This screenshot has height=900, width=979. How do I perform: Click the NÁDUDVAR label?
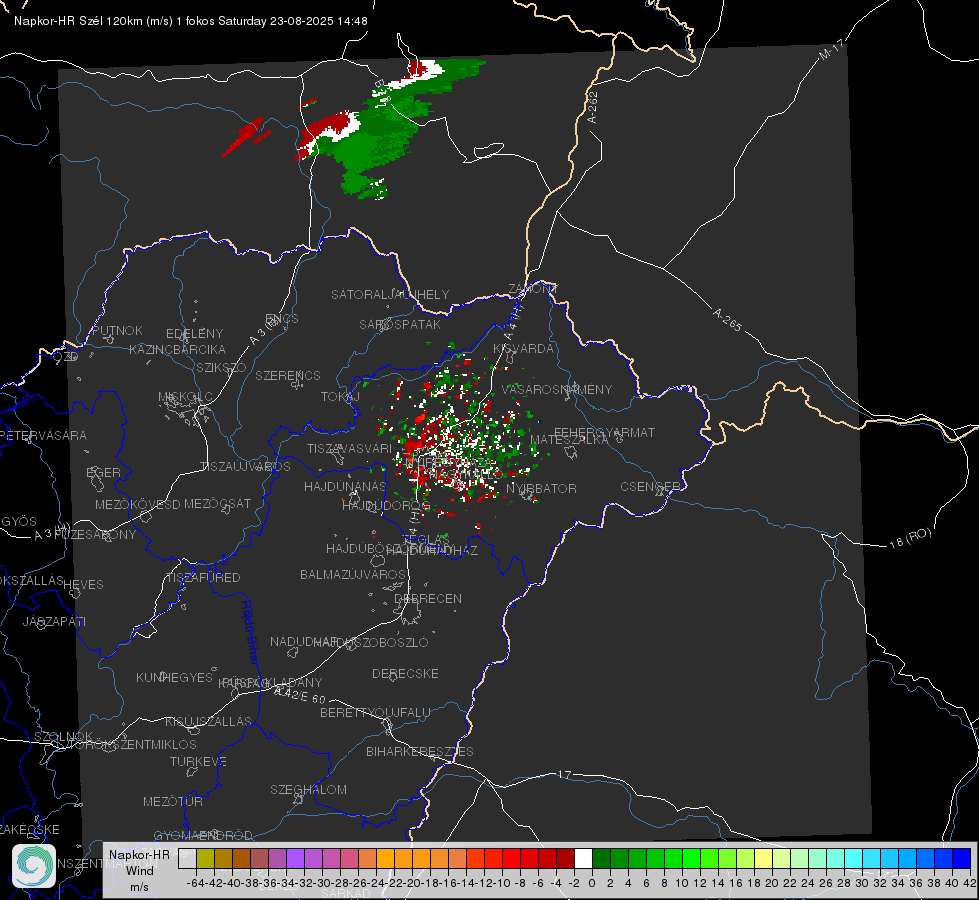[x=303, y=641]
